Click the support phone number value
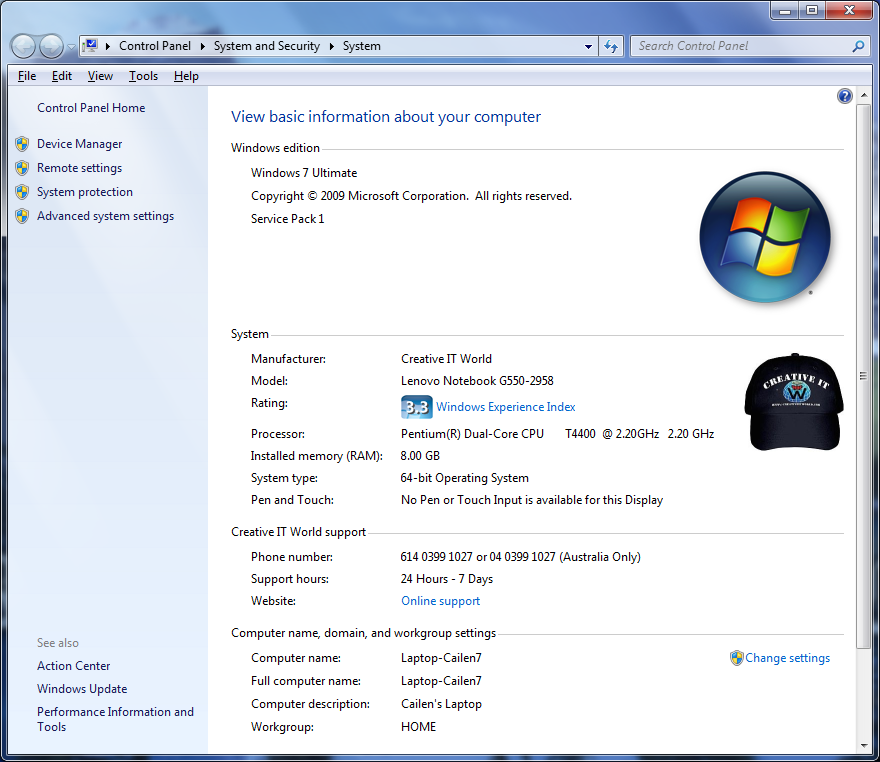 point(520,557)
